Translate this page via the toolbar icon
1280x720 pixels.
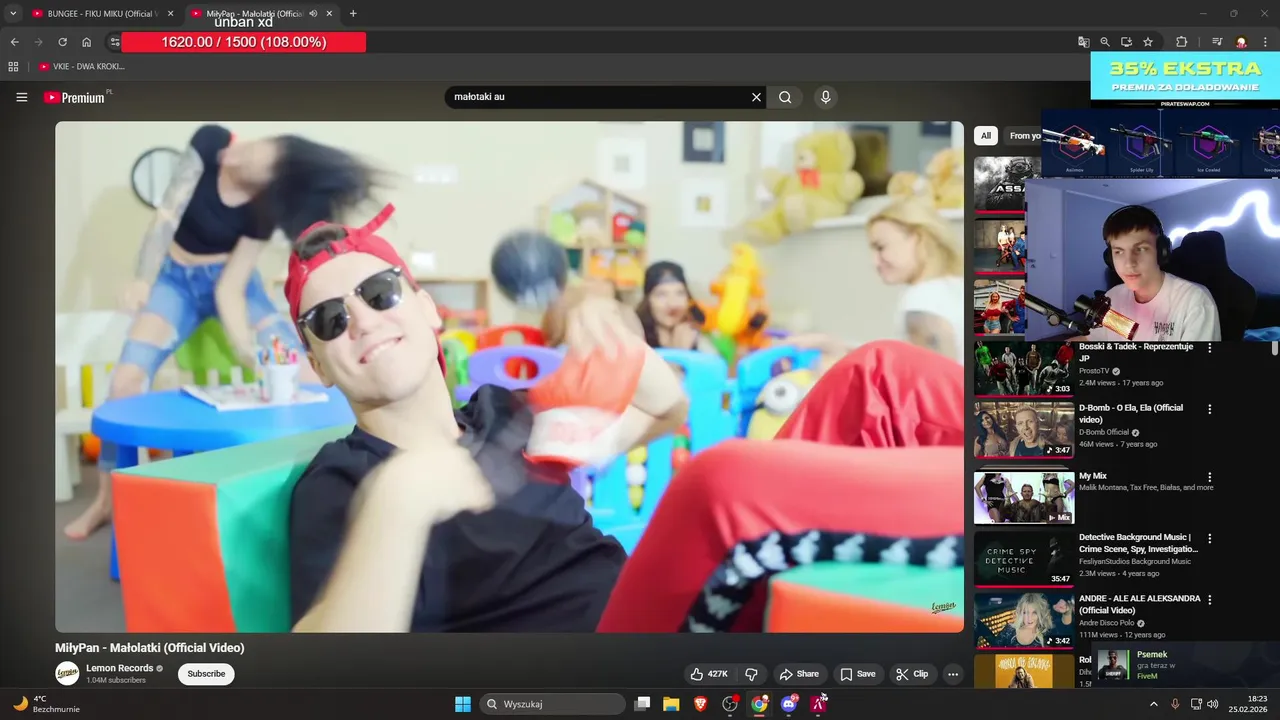coord(1083,42)
